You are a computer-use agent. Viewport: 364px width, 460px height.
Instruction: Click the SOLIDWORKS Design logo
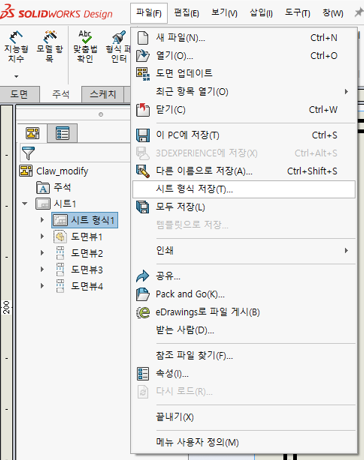coord(56,13)
